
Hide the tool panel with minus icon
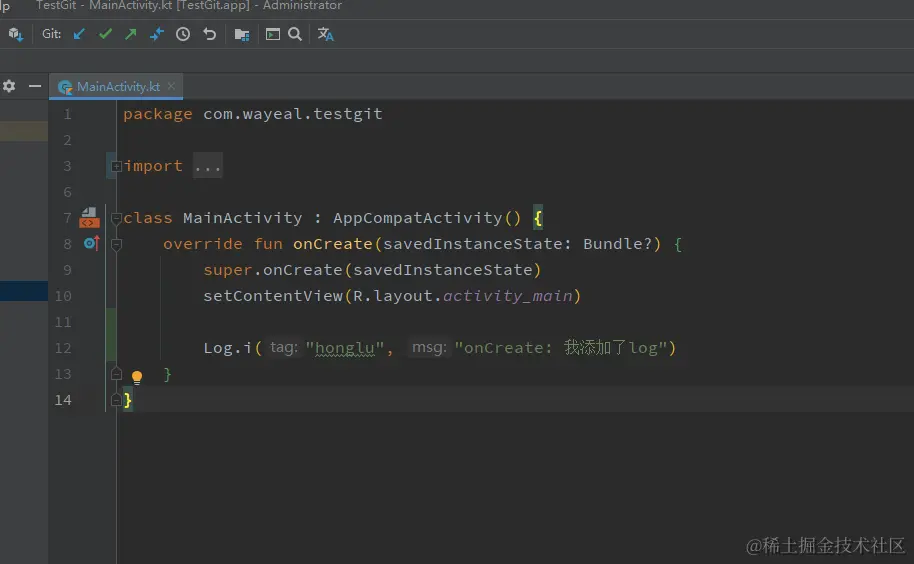click(x=35, y=86)
